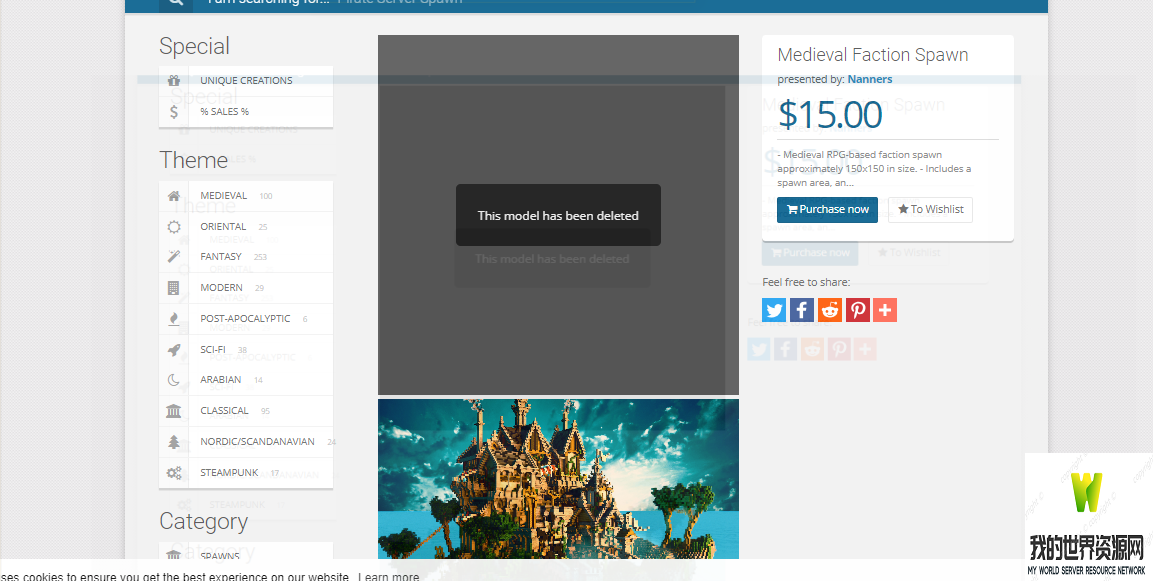The image size is (1153, 581).
Task: Click the Oriental theme icon
Action: [x=174, y=227]
